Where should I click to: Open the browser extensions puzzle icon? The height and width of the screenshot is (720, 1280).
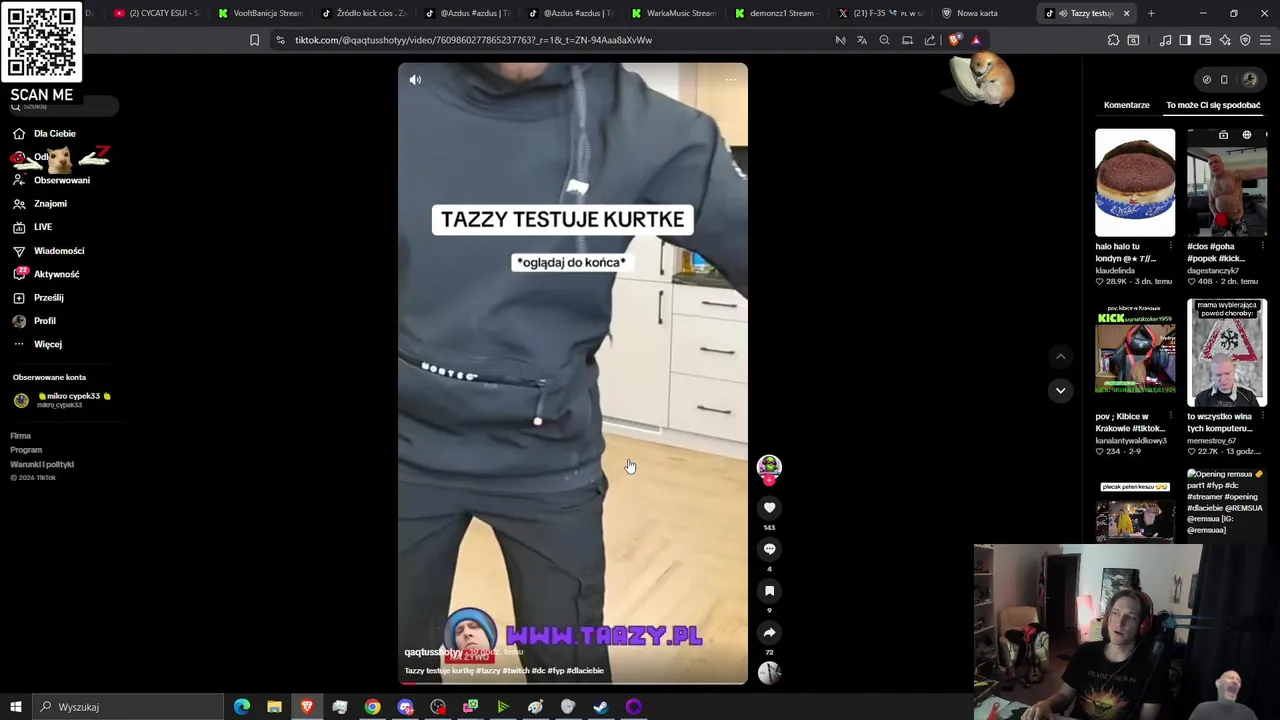click(1113, 40)
